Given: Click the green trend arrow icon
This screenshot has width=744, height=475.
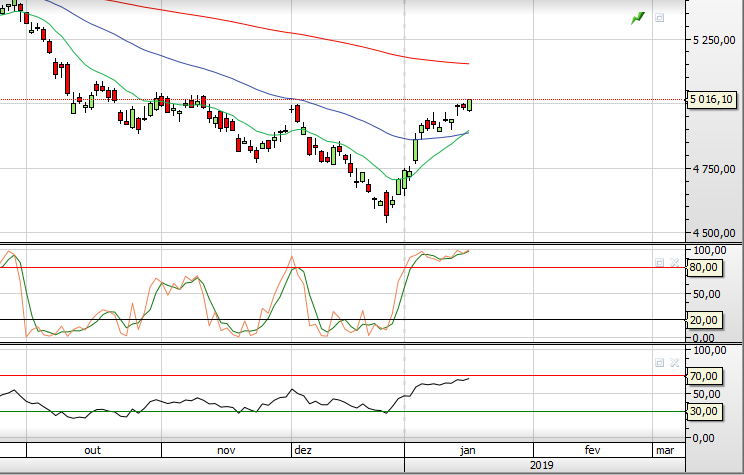Looking at the screenshot, I should click(638, 18).
